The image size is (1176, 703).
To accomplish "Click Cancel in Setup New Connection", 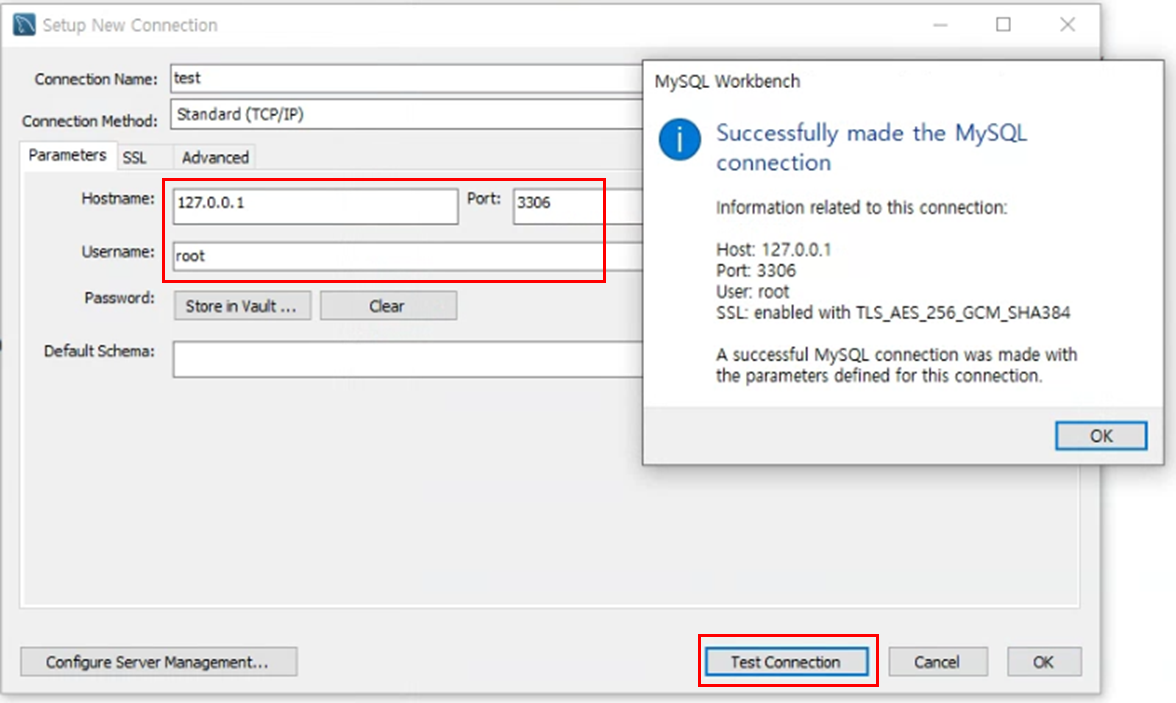I will [938, 662].
